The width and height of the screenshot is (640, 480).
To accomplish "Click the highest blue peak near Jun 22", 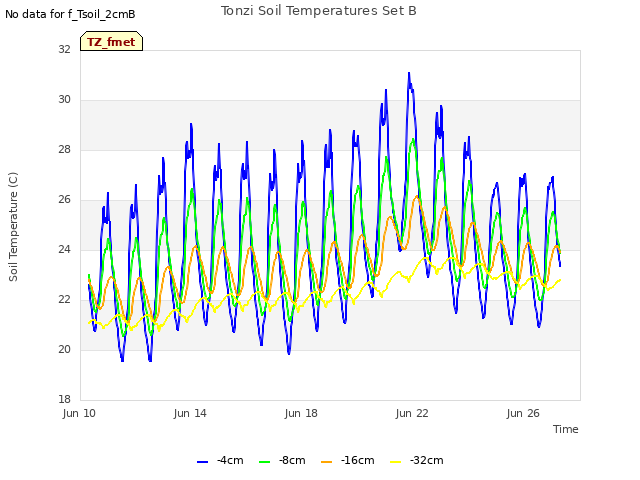I will pyautogui.click(x=409, y=73).
